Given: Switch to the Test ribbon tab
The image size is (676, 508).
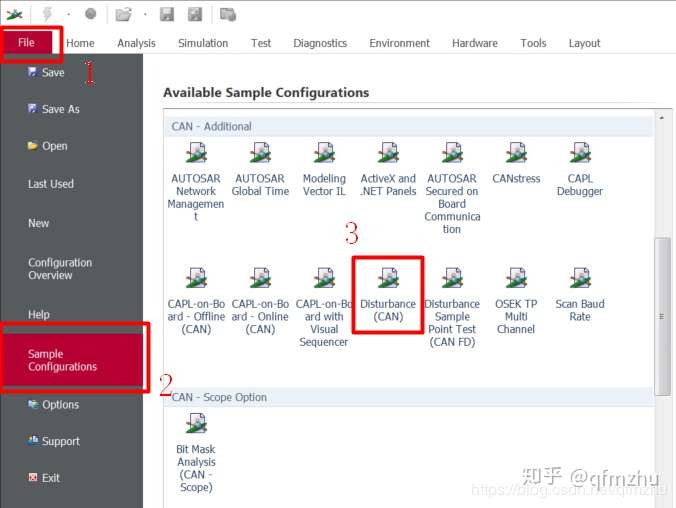Looking at the screenshot, I should pyautogui.click(x=261, y=43).
